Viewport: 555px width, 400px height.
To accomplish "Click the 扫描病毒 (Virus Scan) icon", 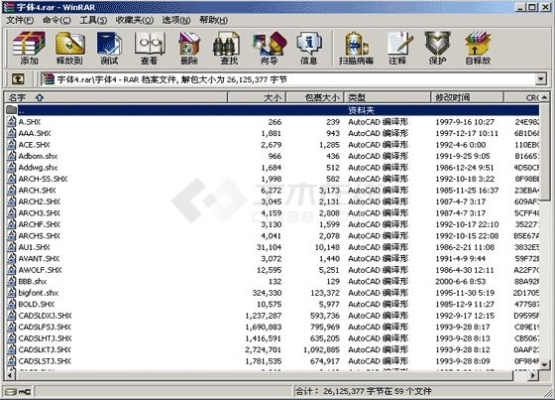I will coord(356,48).
